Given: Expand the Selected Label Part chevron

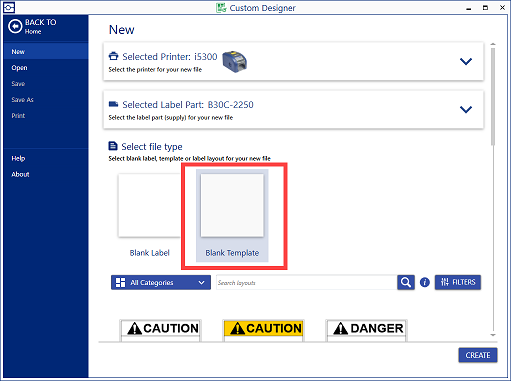Looking at the screenshot, I should tap(466, 109).
